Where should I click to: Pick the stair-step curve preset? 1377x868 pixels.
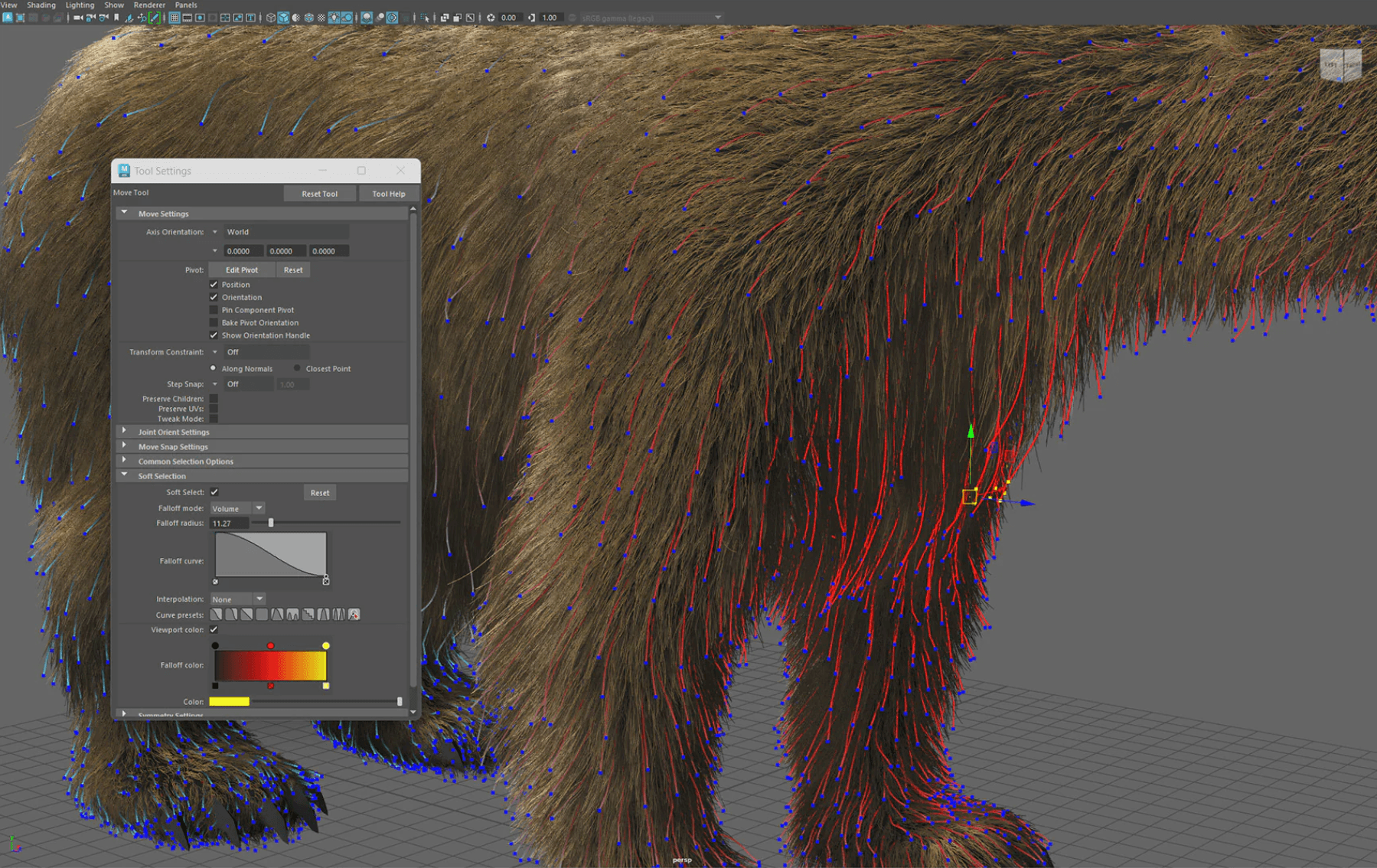(x=308, y=615)
